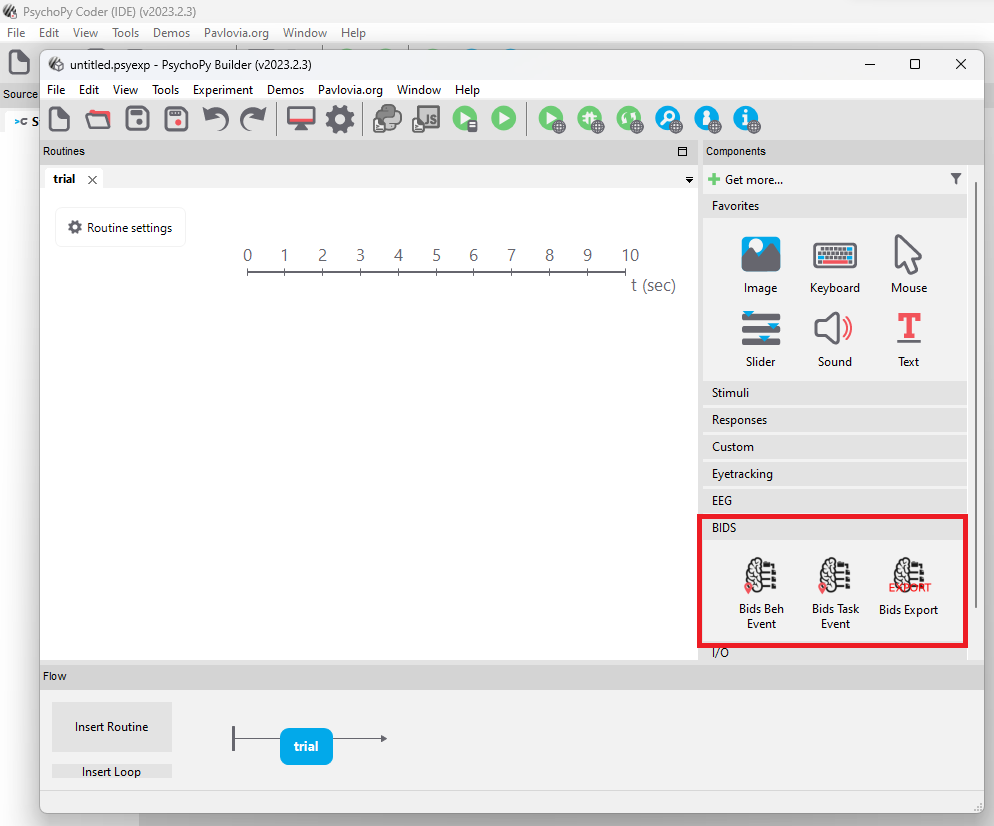Add a Slider component

pyautogui.click(x=761, y=339)
